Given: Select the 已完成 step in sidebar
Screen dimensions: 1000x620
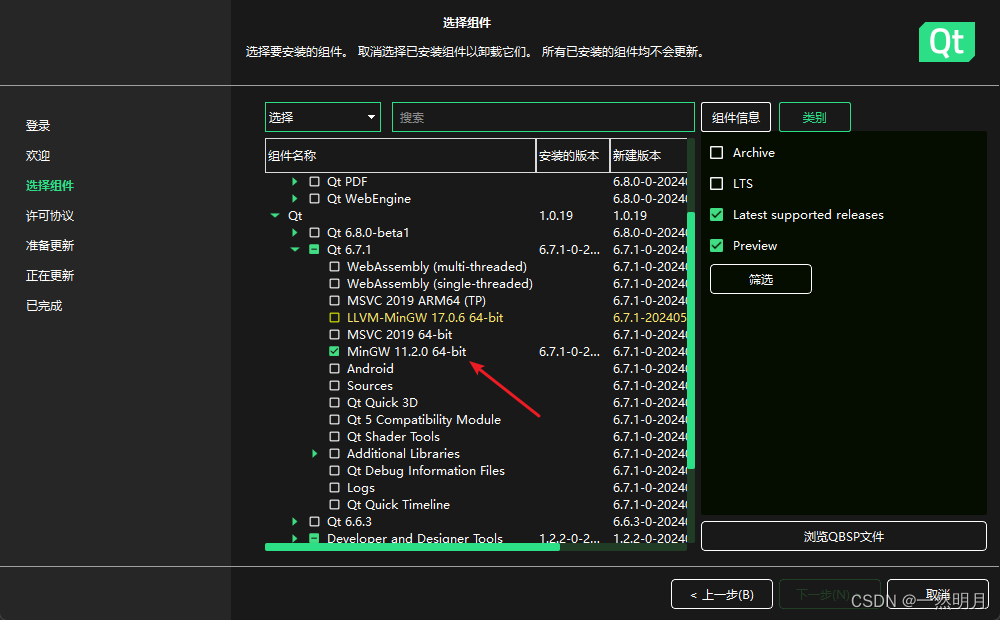Looking at the screenshot, I should [x=44, y=306].
